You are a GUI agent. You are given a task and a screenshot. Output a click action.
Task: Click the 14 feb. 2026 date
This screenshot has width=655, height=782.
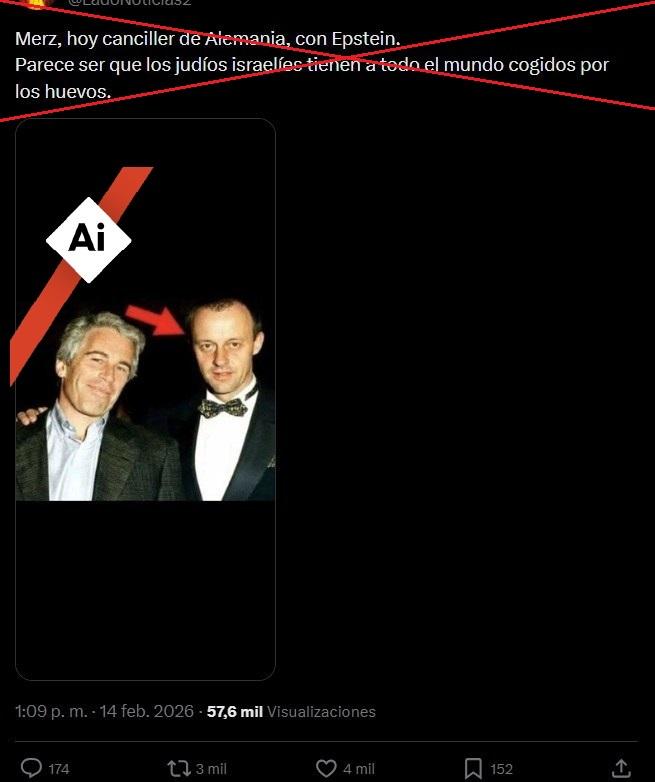[x=147, y=711]
